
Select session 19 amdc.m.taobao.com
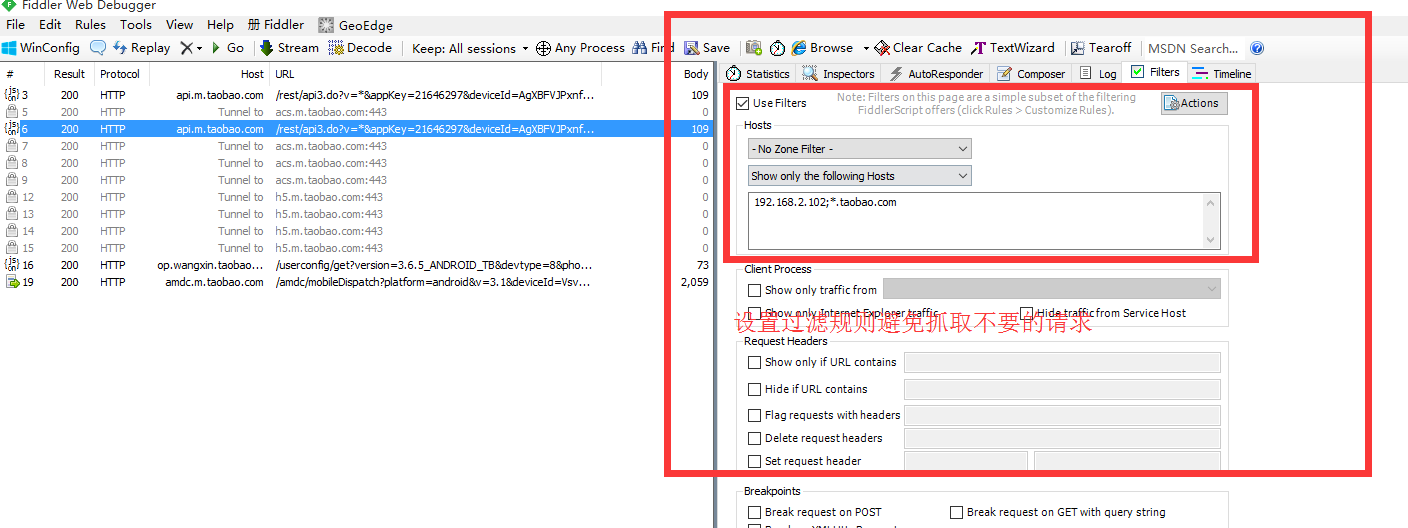[x=357, y=282]
